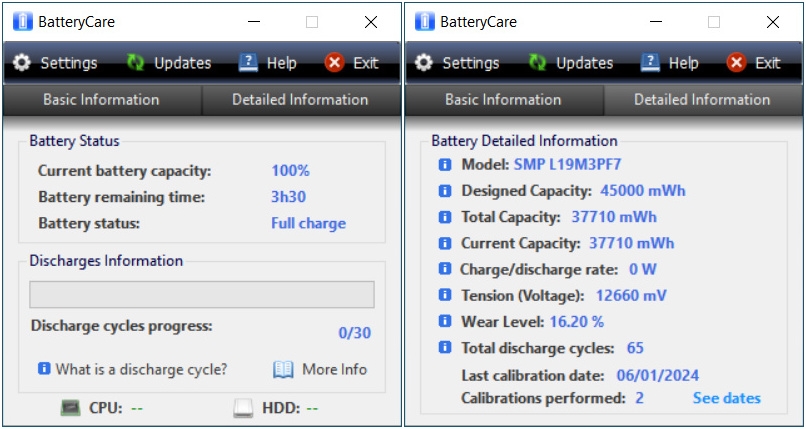
Task: Click the Full charge status value
Action: coord(308,224)
